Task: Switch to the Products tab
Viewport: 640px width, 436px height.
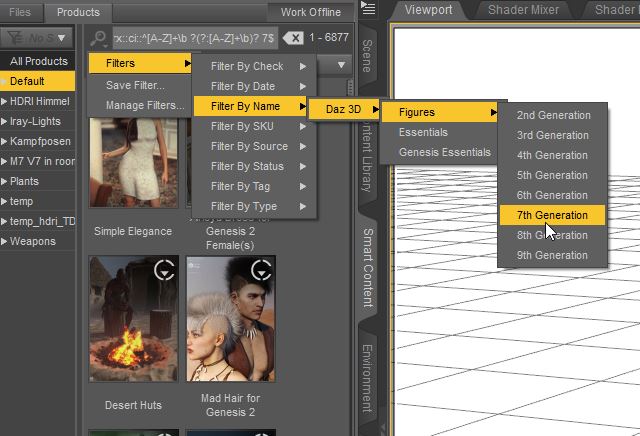Action: point(78,12)
